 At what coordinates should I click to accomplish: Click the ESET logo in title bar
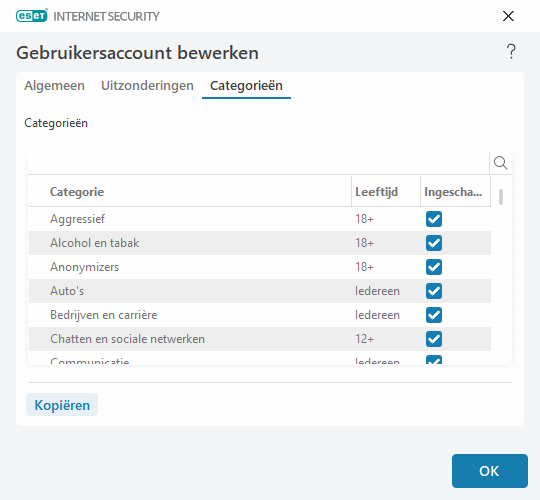(31, 16)
